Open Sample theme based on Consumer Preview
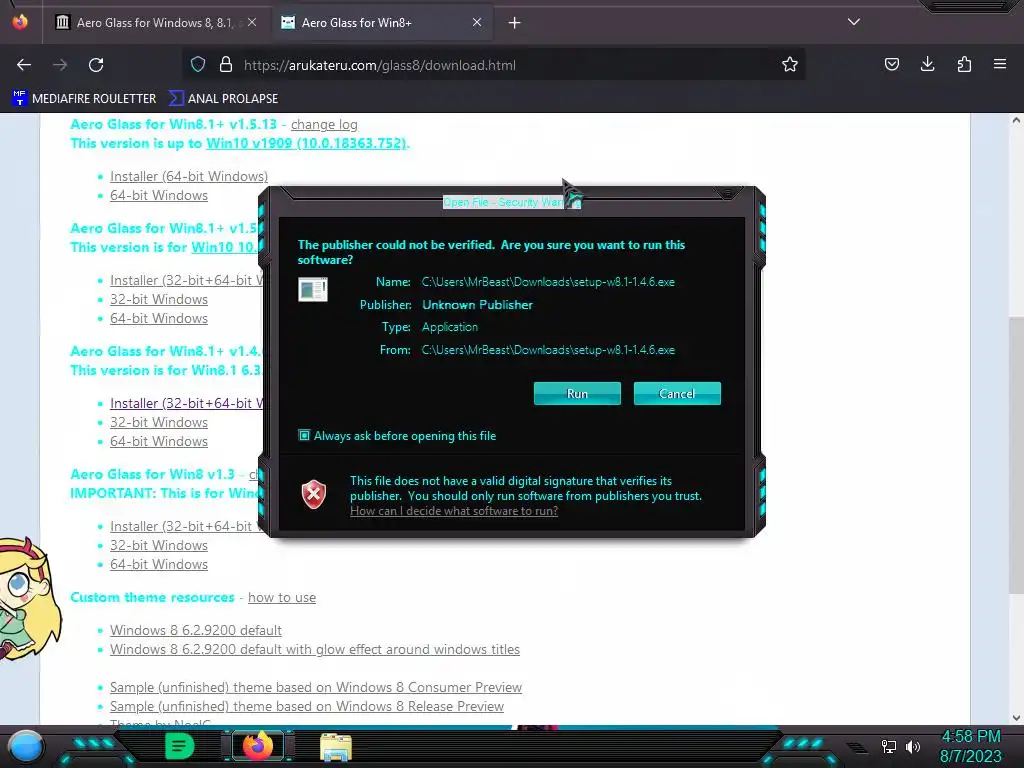The image size is (1024, 768). (315, 687)
